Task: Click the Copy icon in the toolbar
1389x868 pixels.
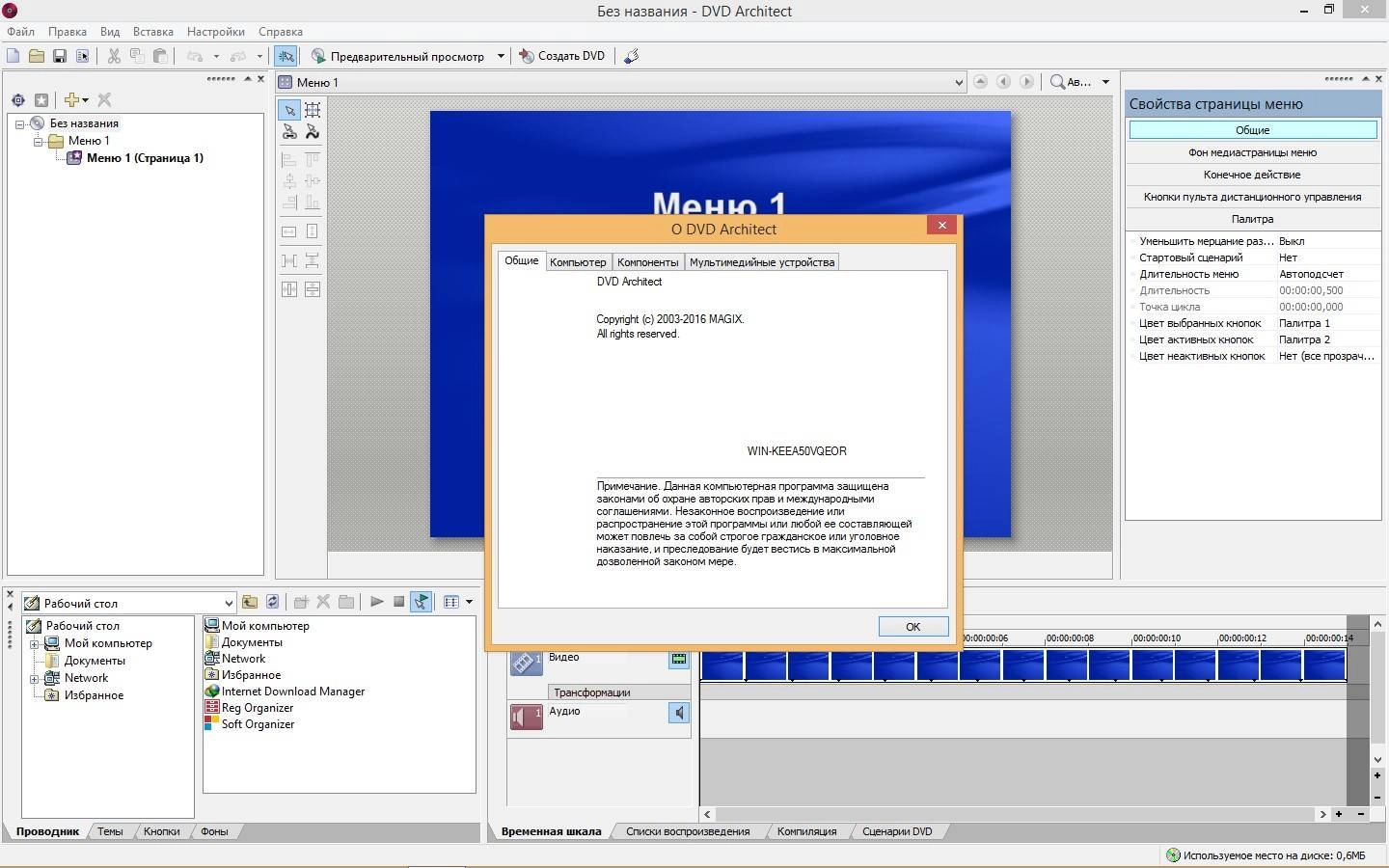Action: 137,56
